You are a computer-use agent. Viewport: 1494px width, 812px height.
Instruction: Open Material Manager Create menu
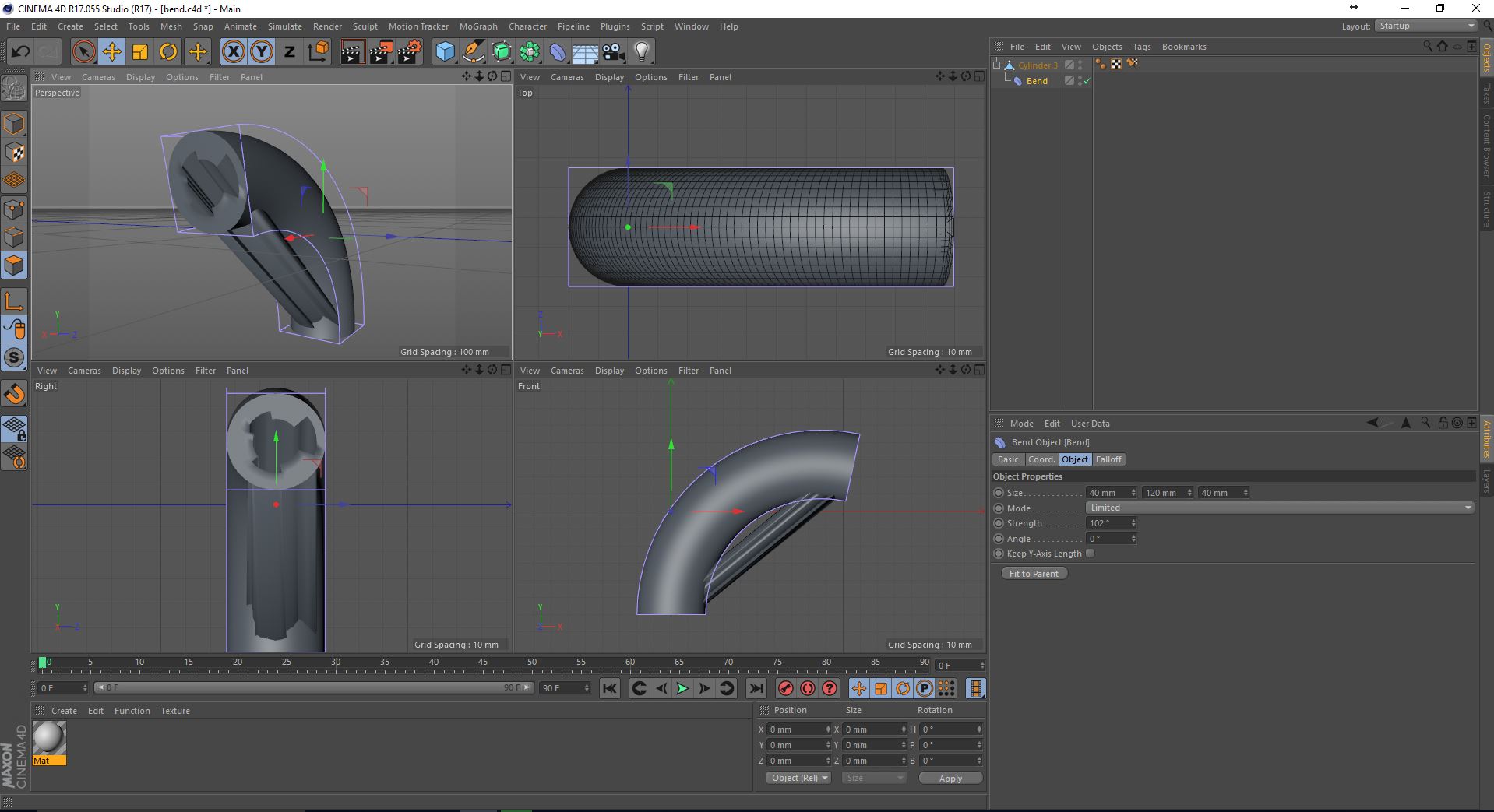pos(64,711)
